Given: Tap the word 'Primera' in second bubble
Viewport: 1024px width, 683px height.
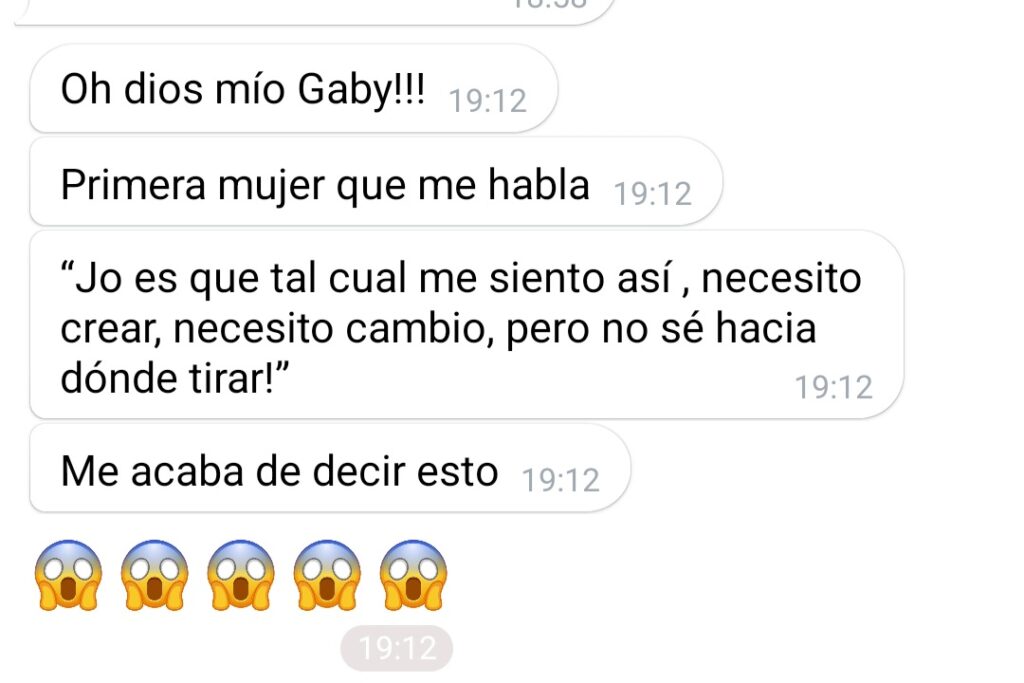Looking at the screenshot, I should click(133, 185).
